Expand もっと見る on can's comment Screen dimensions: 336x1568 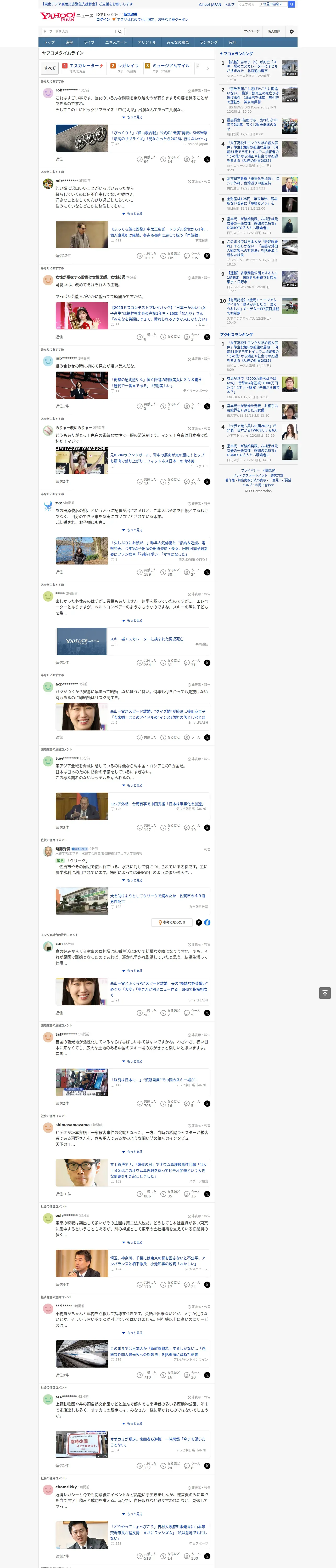click(x=133, y=971)
